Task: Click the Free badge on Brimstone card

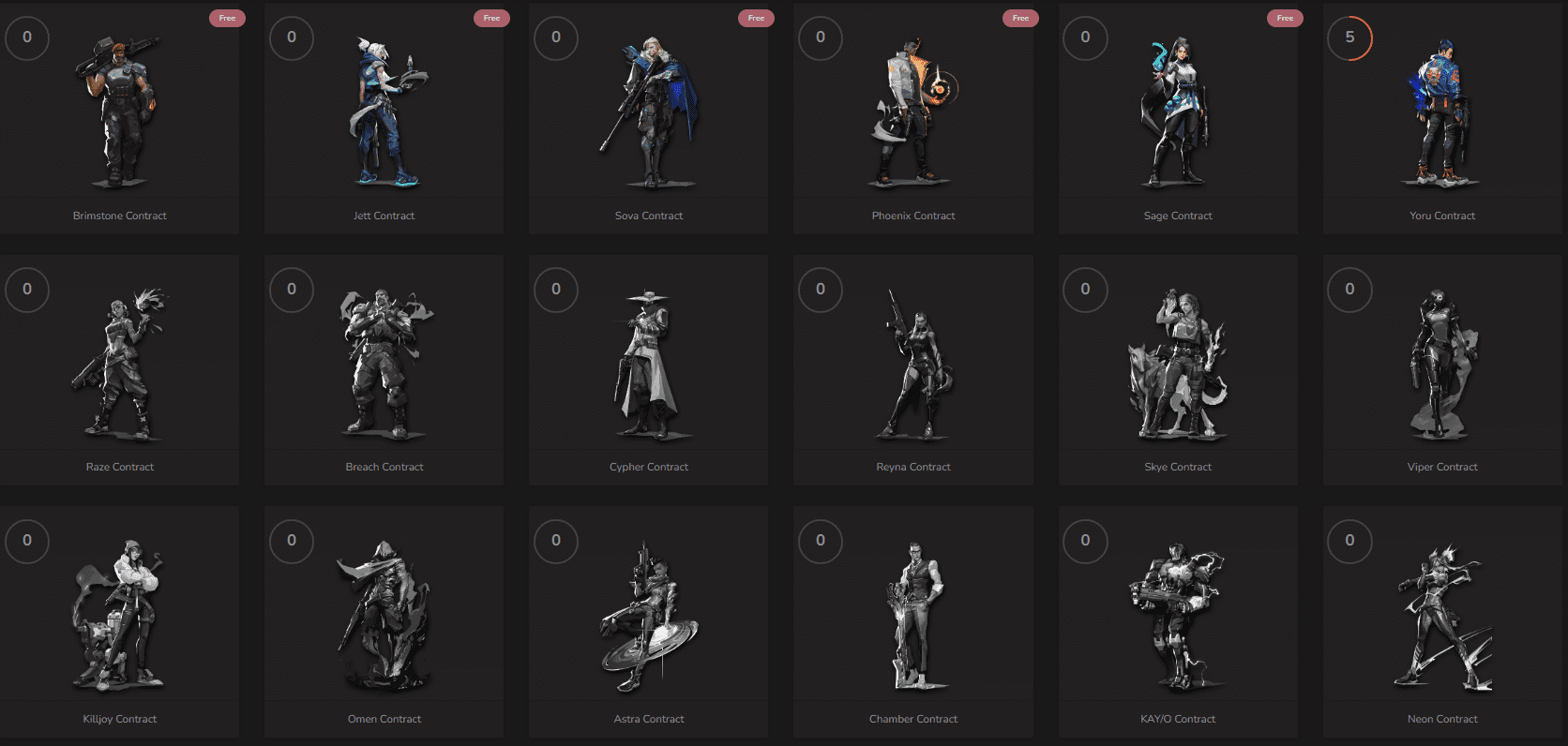Action: click(227, 18)
